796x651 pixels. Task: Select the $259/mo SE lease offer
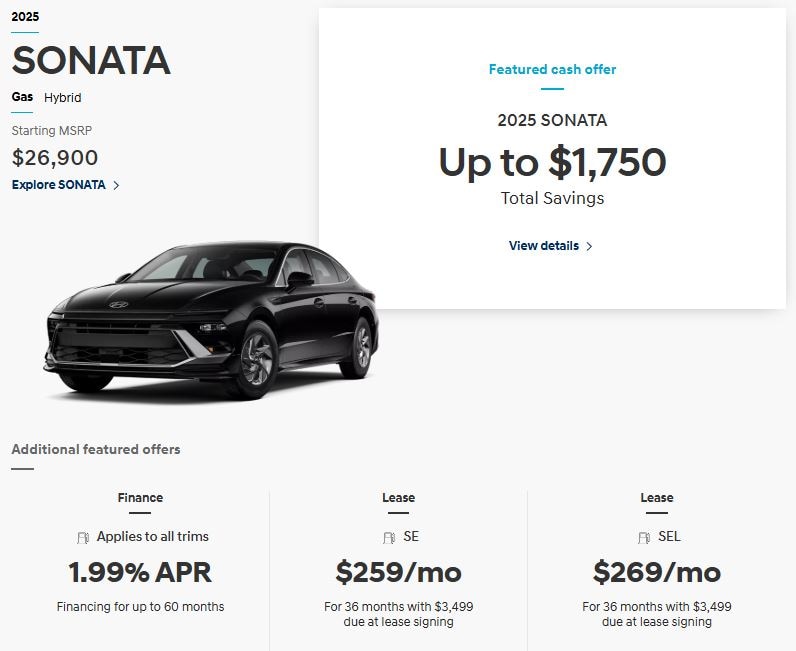pos(398,573)
